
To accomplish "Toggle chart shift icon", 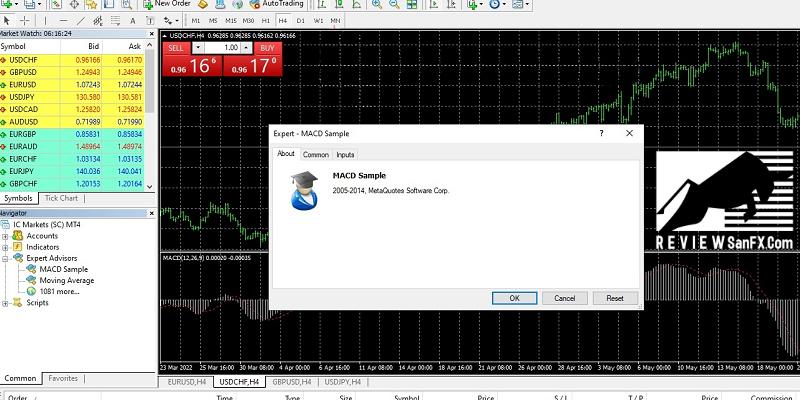I will pyautogui.click(x=451, y=4).
